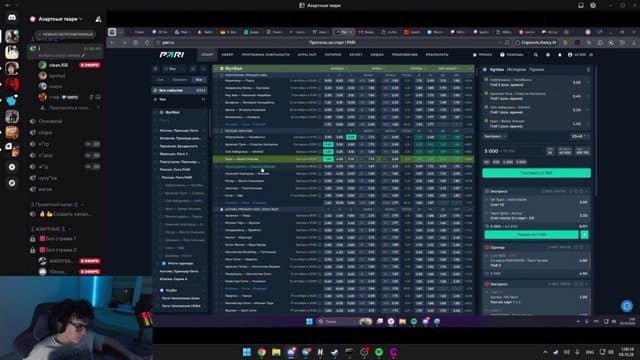
Task: Click the PARI logo in shared browser
Action: click(171, 54)
